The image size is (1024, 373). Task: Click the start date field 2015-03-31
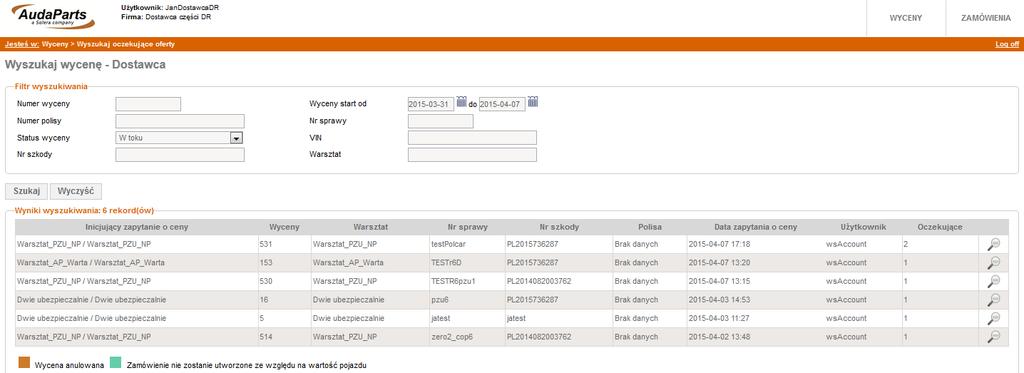[x=430, y=105]
